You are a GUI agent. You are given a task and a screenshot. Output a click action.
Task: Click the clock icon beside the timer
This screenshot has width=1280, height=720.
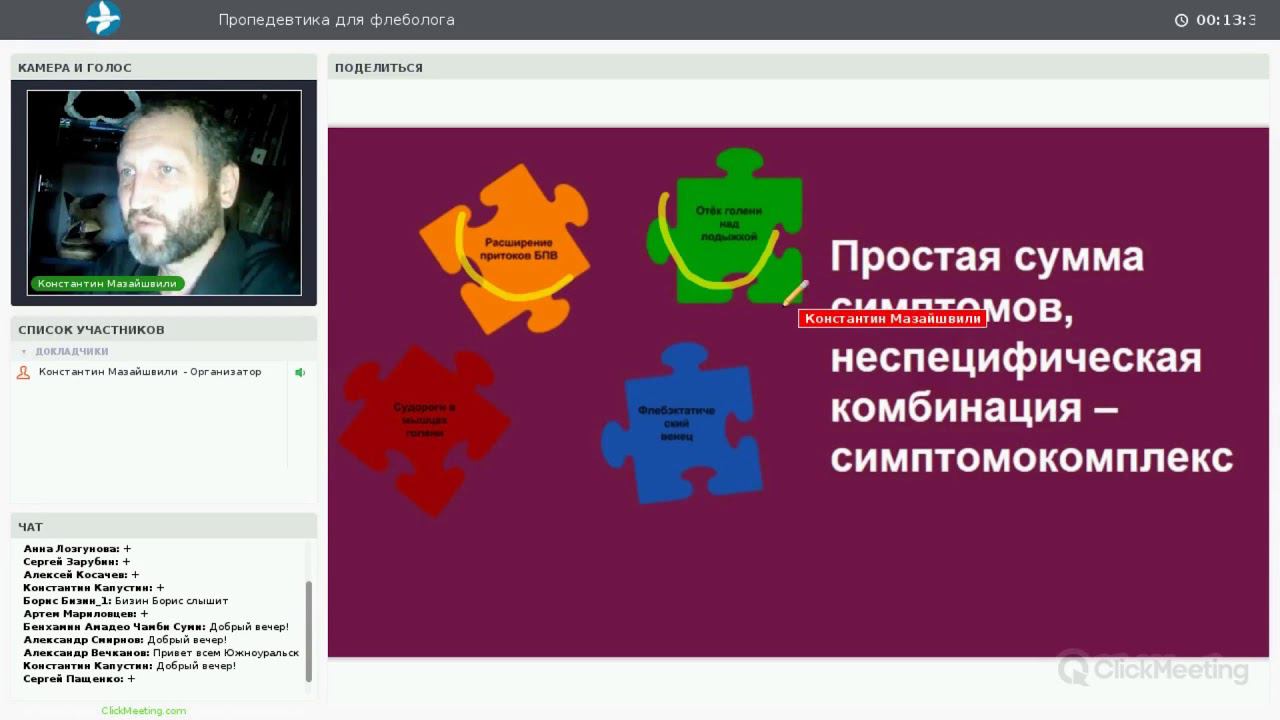click(1181, 20)
